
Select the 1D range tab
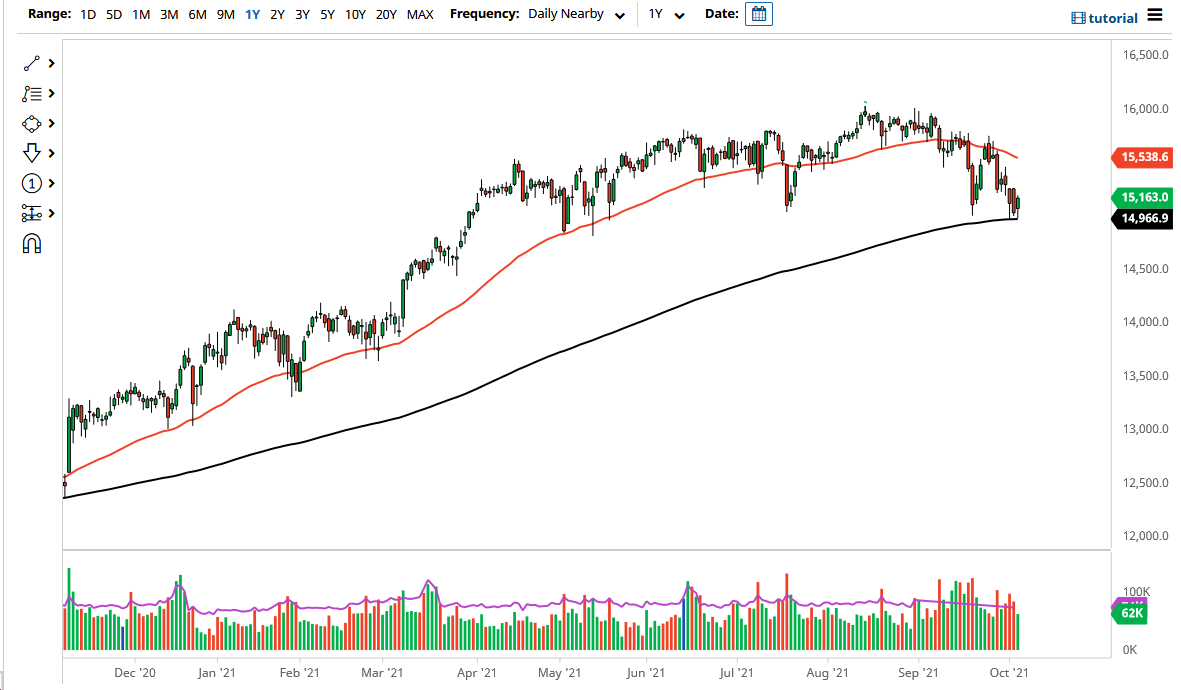coord(87,15)
